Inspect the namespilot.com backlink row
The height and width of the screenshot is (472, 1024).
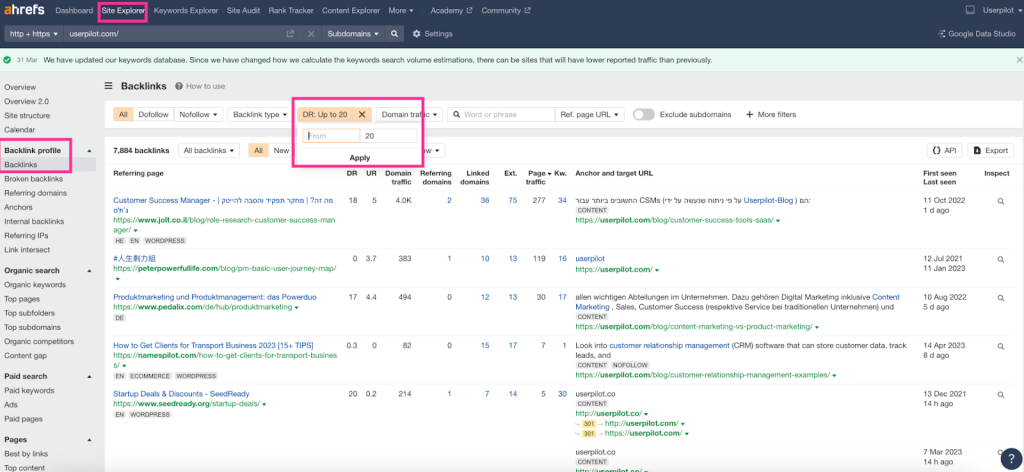1000,346
